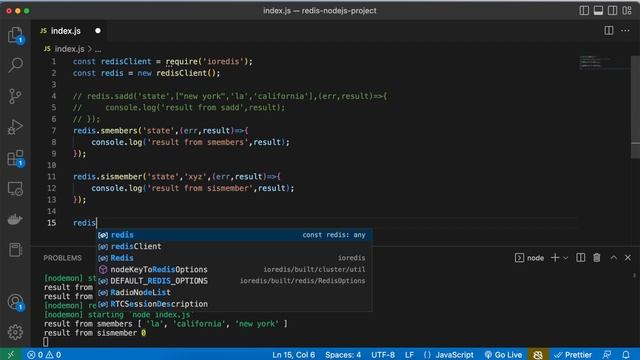Click terminal line 'result from sismember 0'

[95, 333]
